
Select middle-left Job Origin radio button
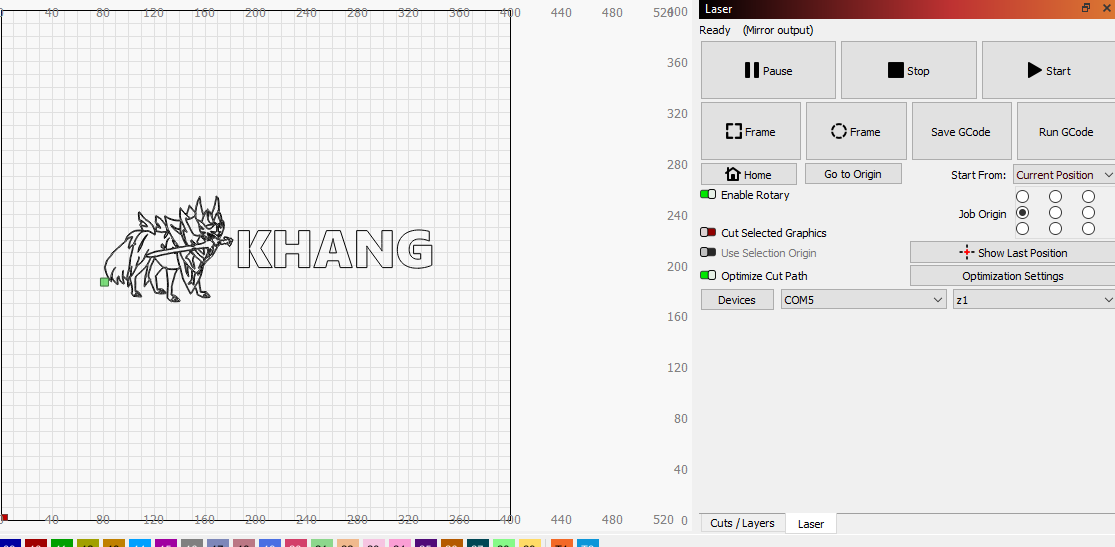click(x=1023, y=213)
